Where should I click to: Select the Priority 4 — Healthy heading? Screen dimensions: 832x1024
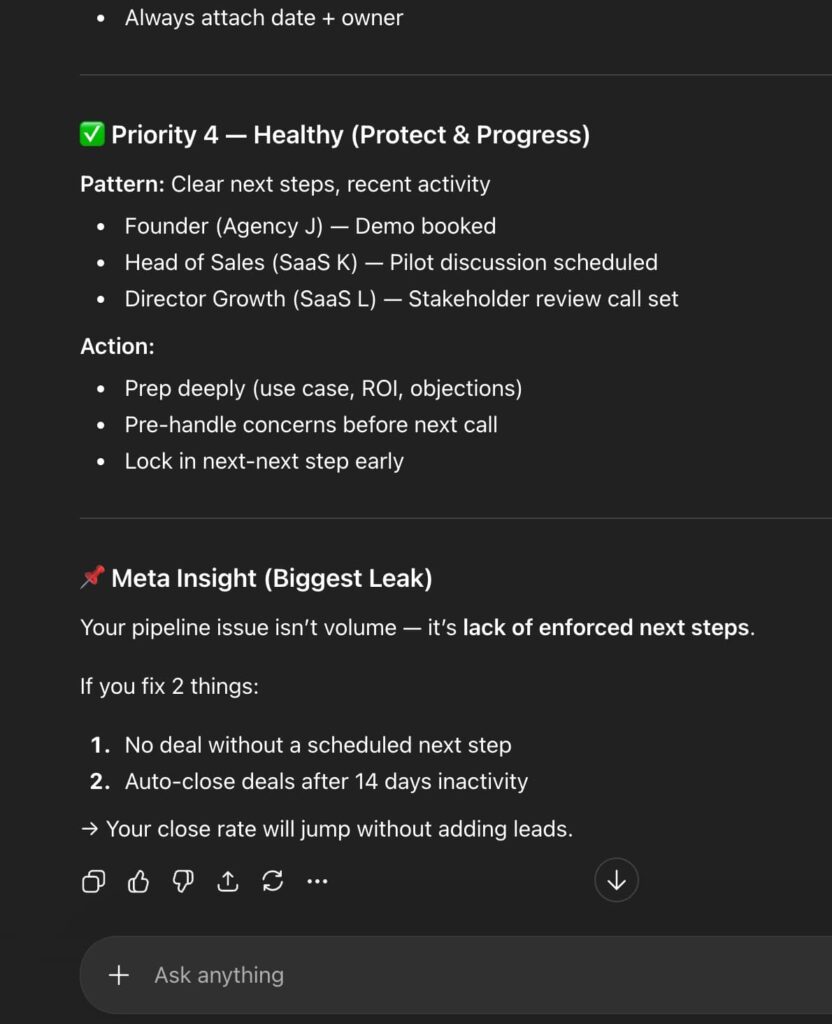point(352,134)
